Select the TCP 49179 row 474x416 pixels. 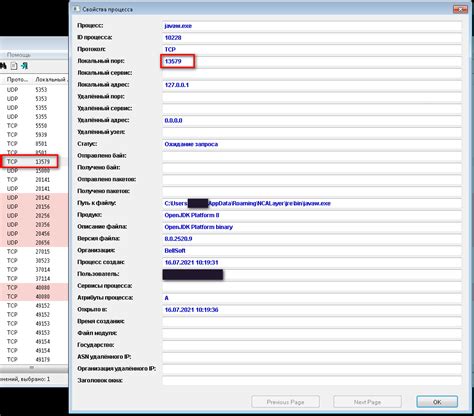tap(34, 360)
